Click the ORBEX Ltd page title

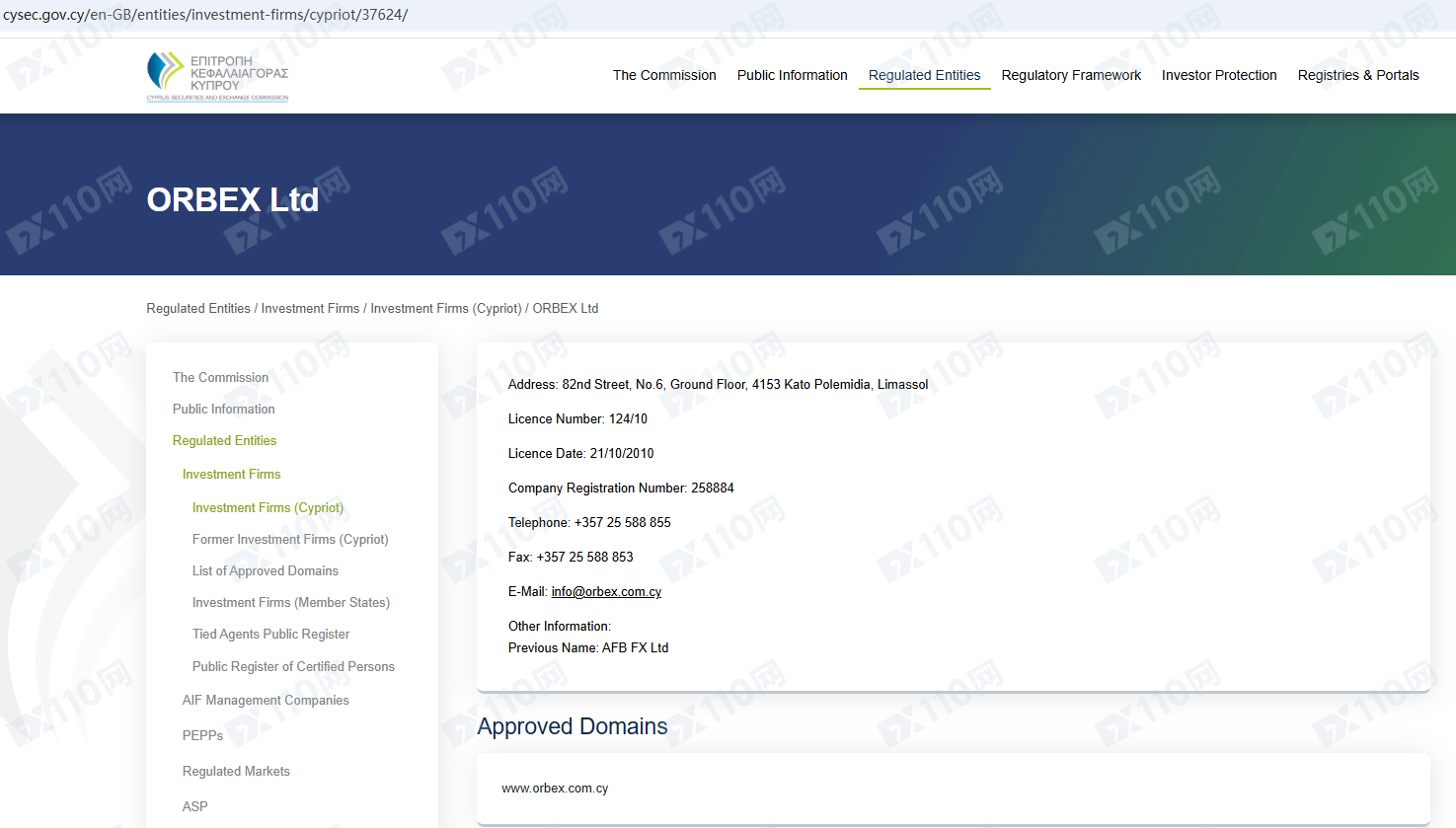coord(233,199)
